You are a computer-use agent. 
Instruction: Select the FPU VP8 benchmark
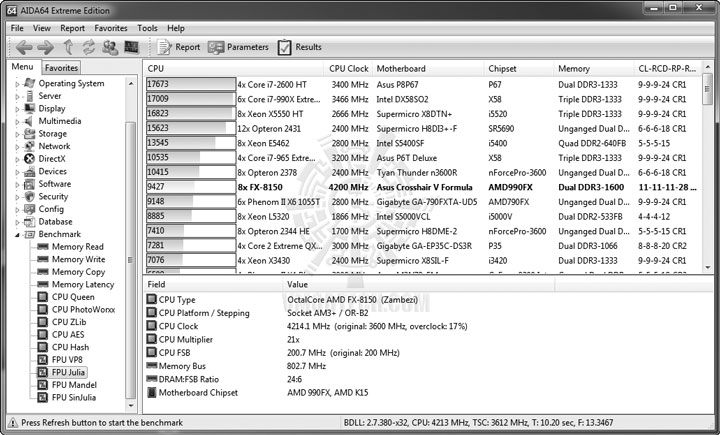click(x=67, y=360)
